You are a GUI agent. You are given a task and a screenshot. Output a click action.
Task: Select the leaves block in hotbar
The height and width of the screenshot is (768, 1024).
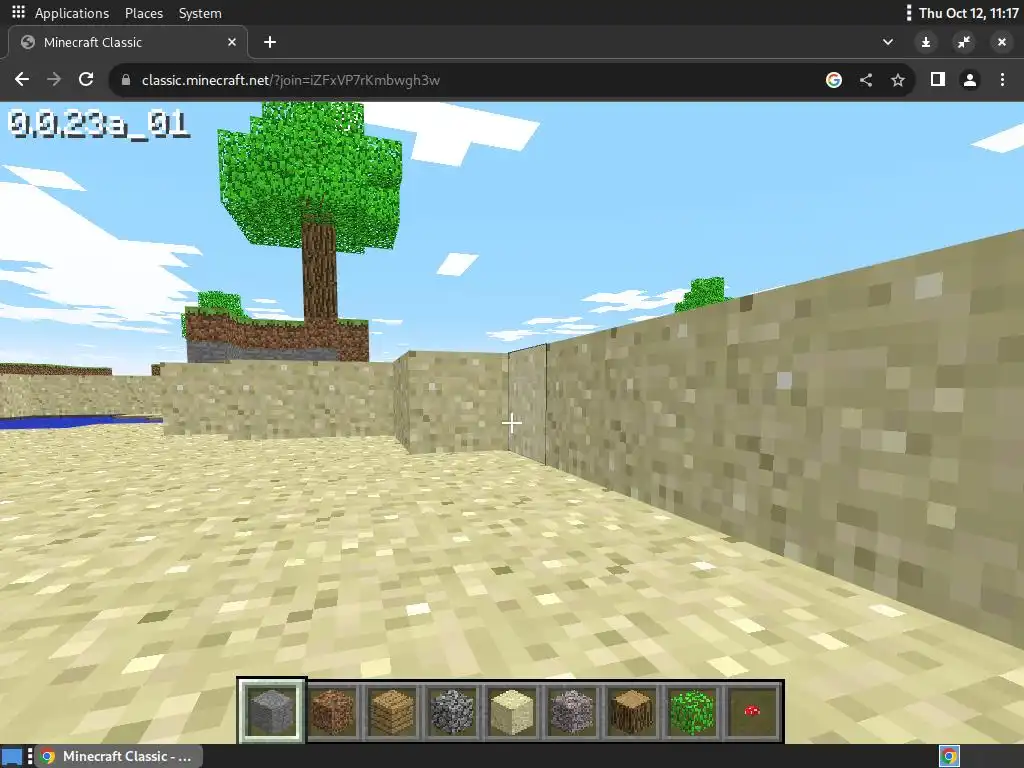tap(692, 711)
